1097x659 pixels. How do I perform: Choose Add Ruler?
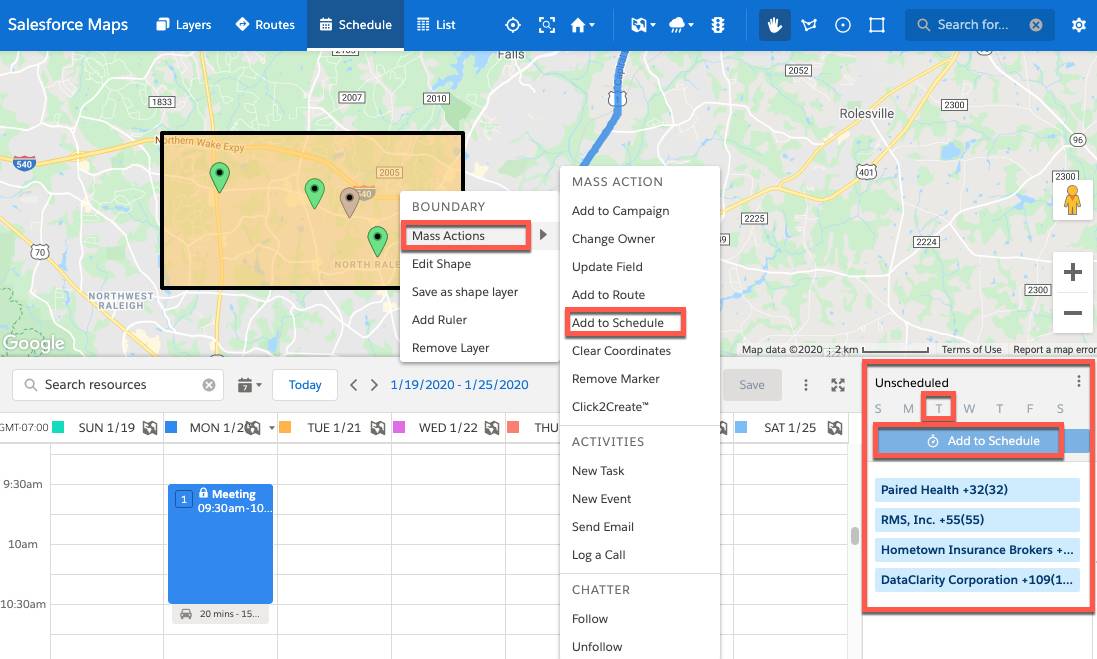click(439, 320)
